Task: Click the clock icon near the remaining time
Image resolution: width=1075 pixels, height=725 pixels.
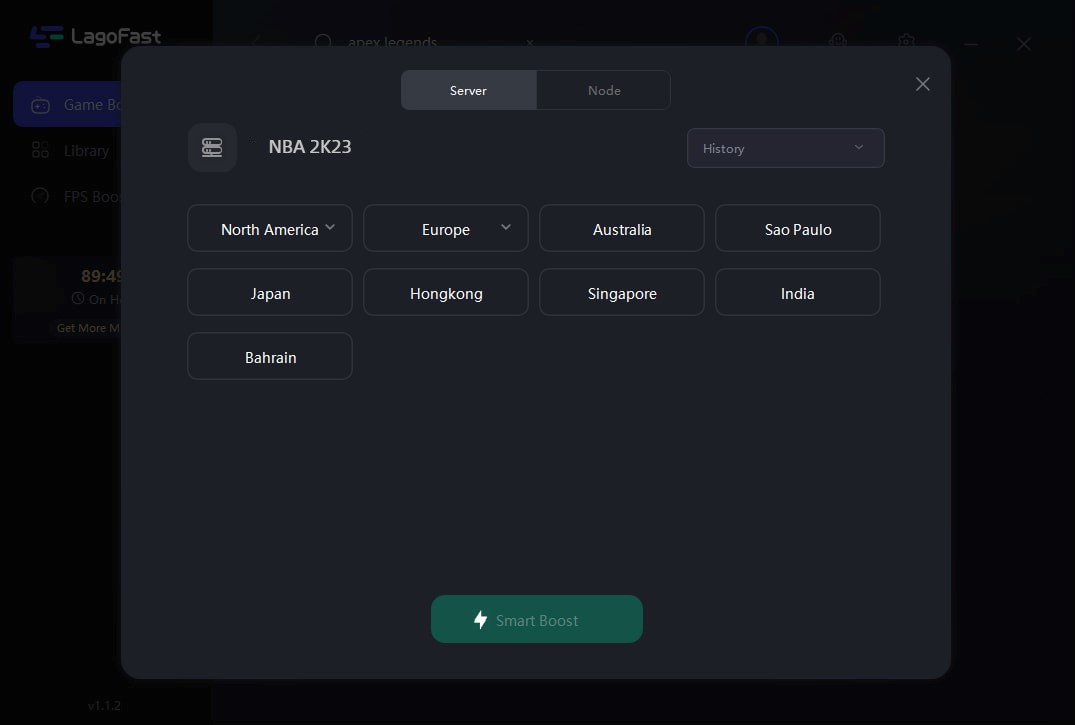Action: (78, 298)
